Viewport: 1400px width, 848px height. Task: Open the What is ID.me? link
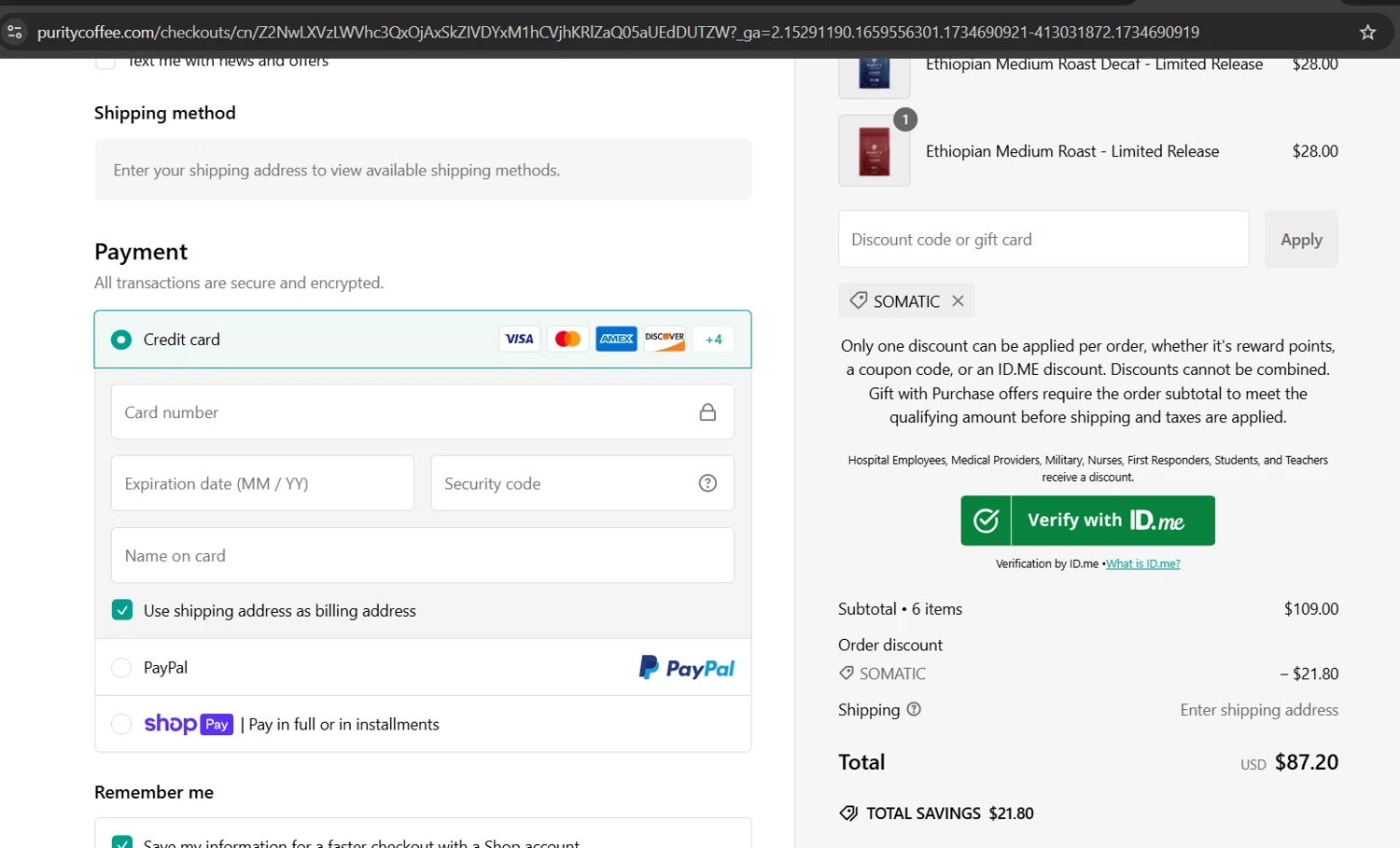coord(1142,563)
